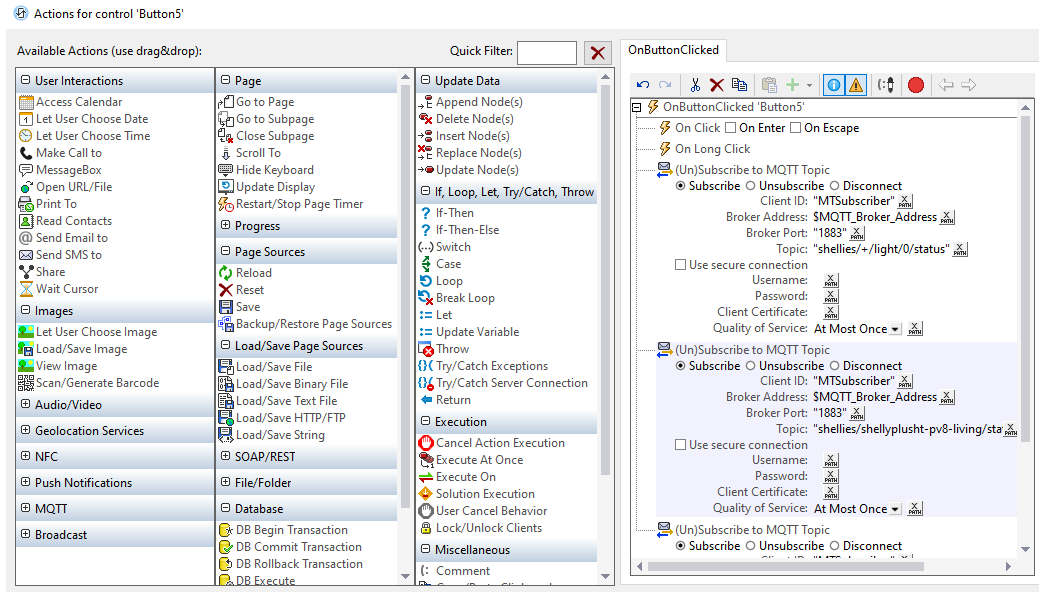Select the OnButtonClicked tab
Screen dimensions: 1046x592
pyautogui.click(x=673, y=50)
